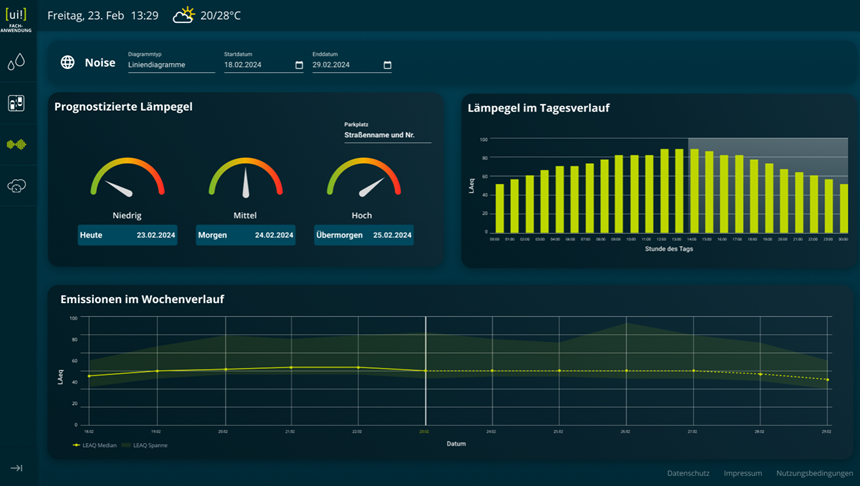Select the Morgen 24.02.2024 forecast
The image size is (860, 486).
click(245, 235)
